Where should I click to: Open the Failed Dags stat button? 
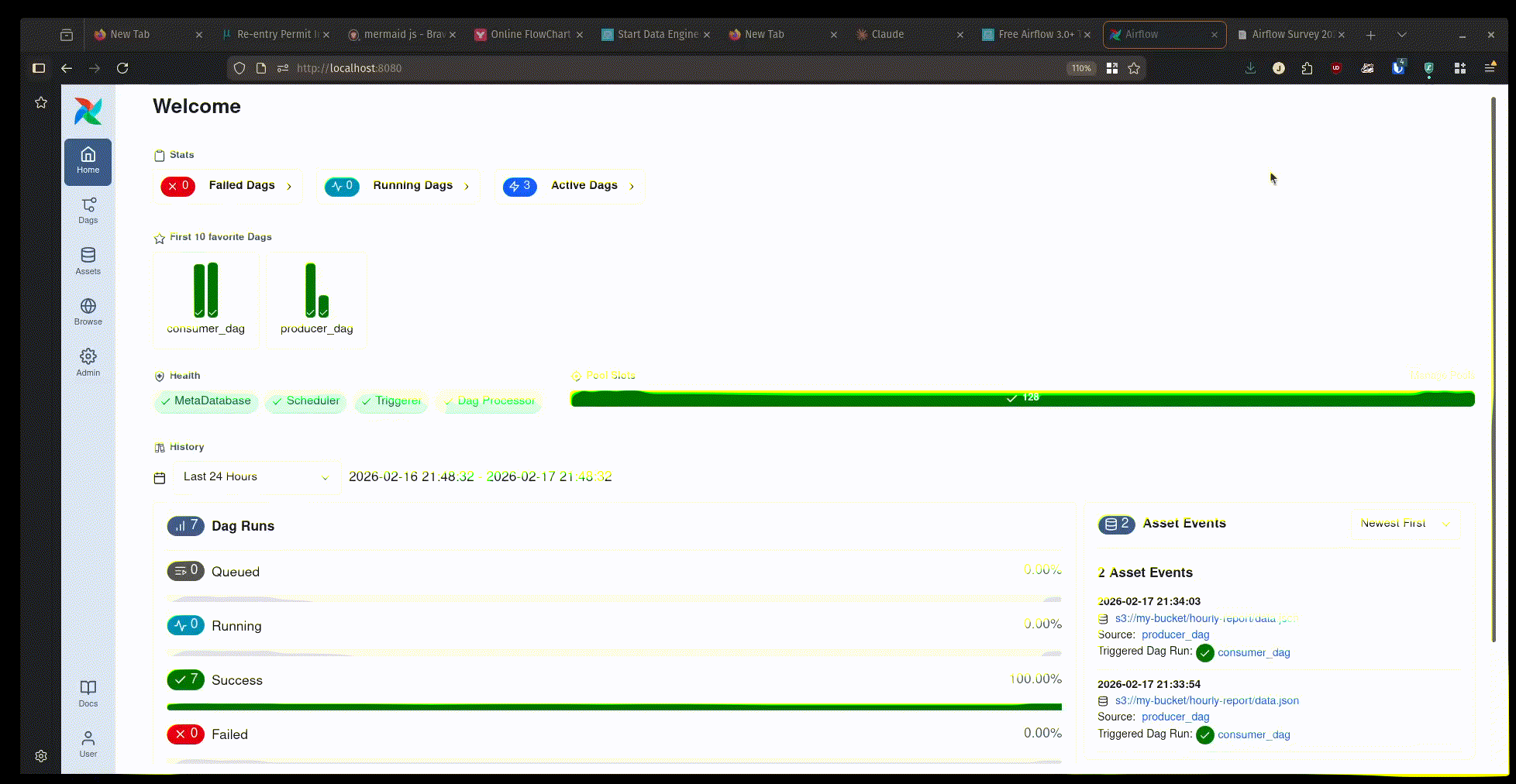tap(227, 186)
